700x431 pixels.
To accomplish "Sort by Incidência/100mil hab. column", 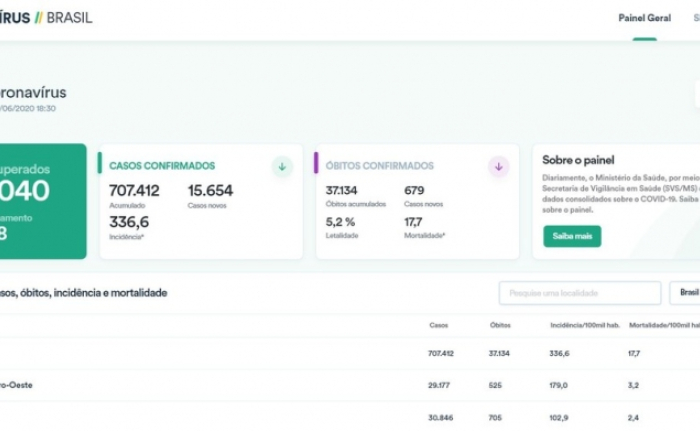I will click(585, 325).
